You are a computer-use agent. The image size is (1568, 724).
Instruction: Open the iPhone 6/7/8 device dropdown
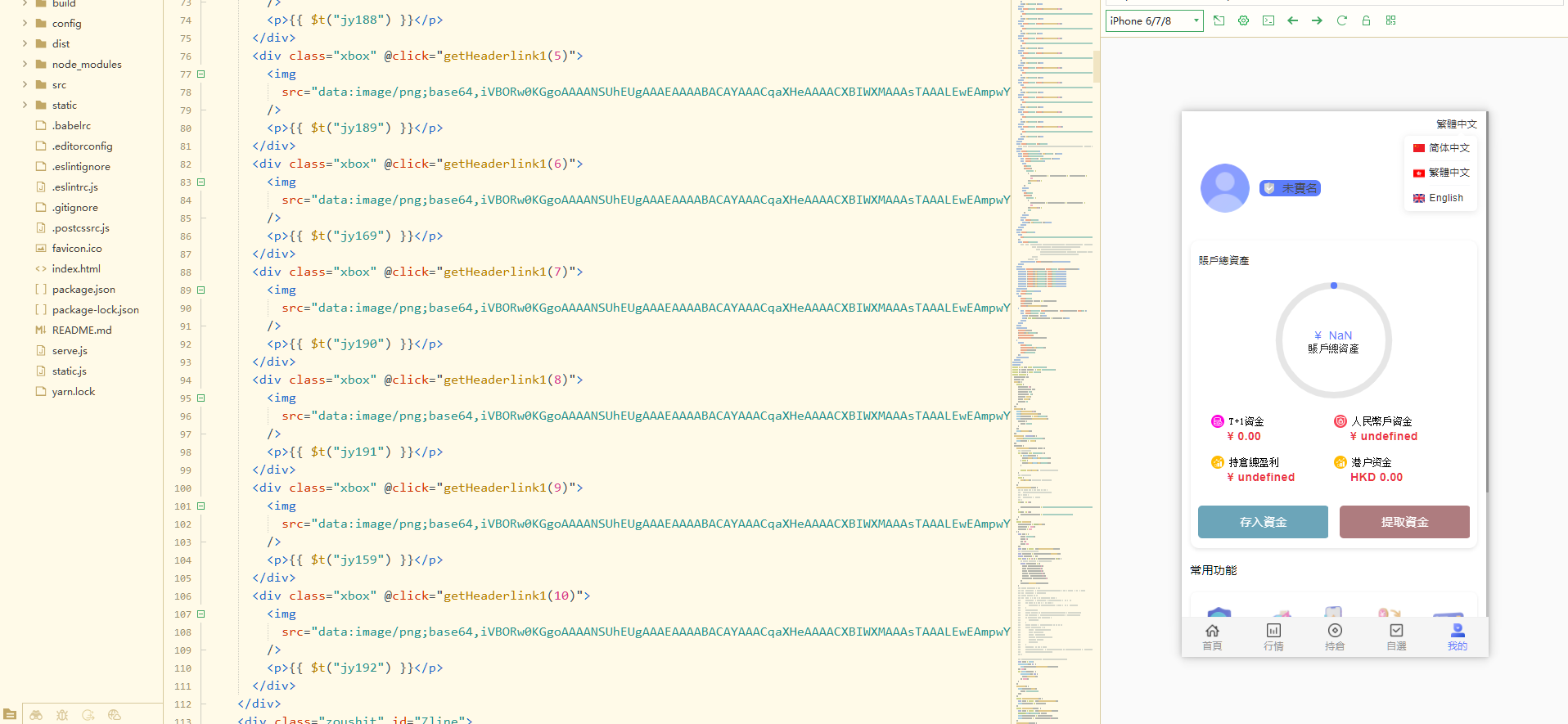1154,20
